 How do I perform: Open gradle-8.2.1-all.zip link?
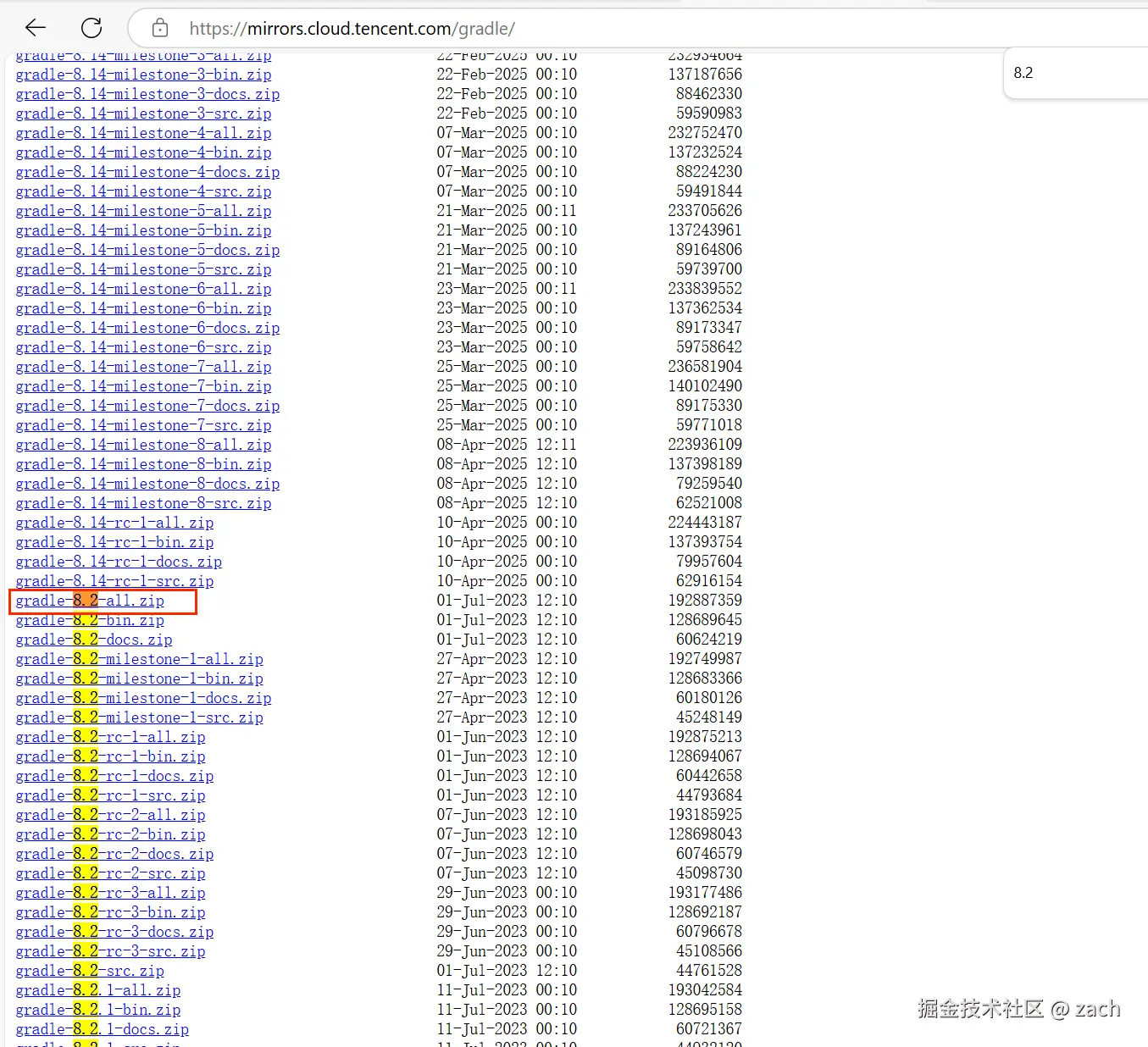point(98,990)
